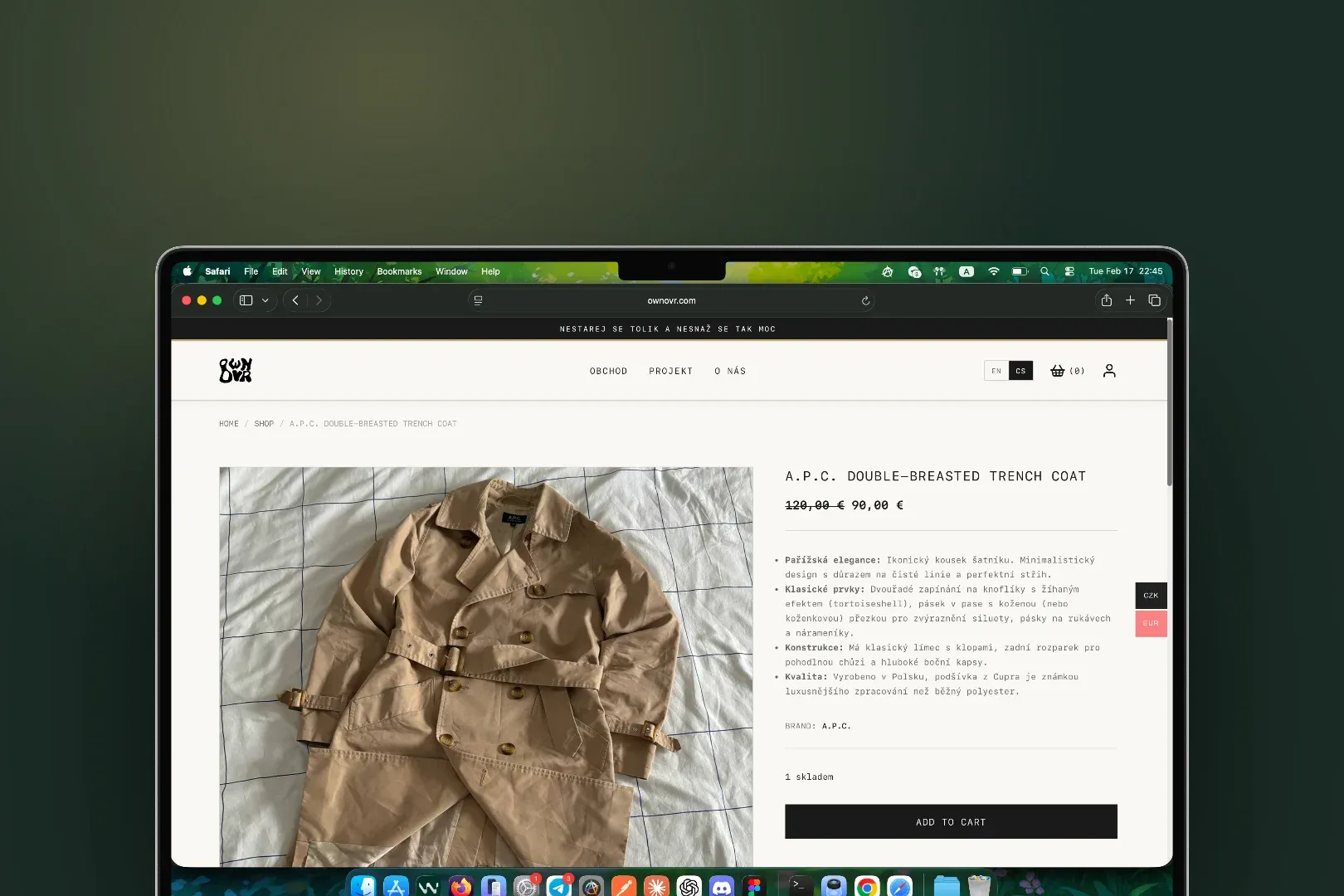Focus the ownovr.com address field

tap(672, 300)
